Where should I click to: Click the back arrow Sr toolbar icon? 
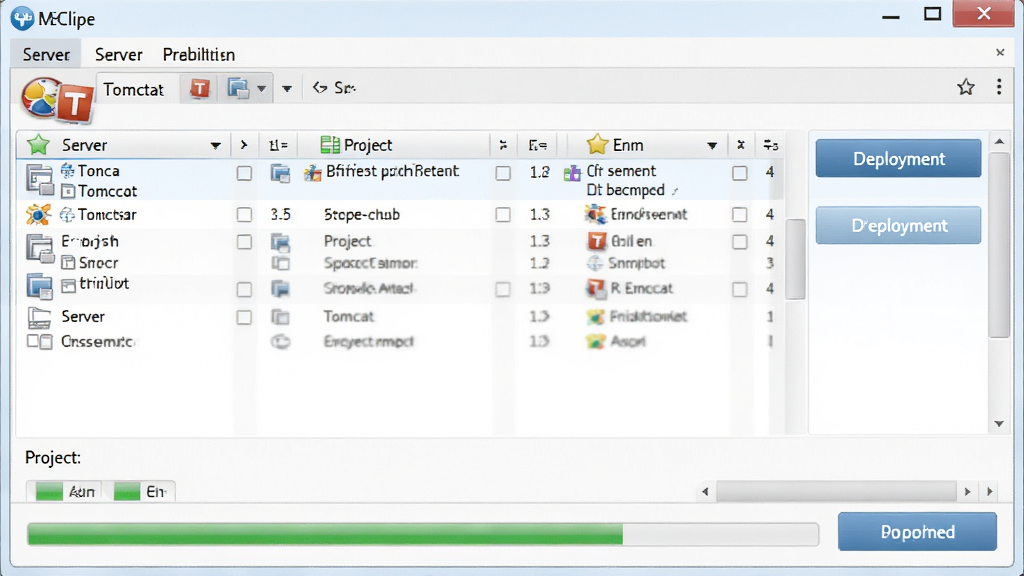point(319,88)
